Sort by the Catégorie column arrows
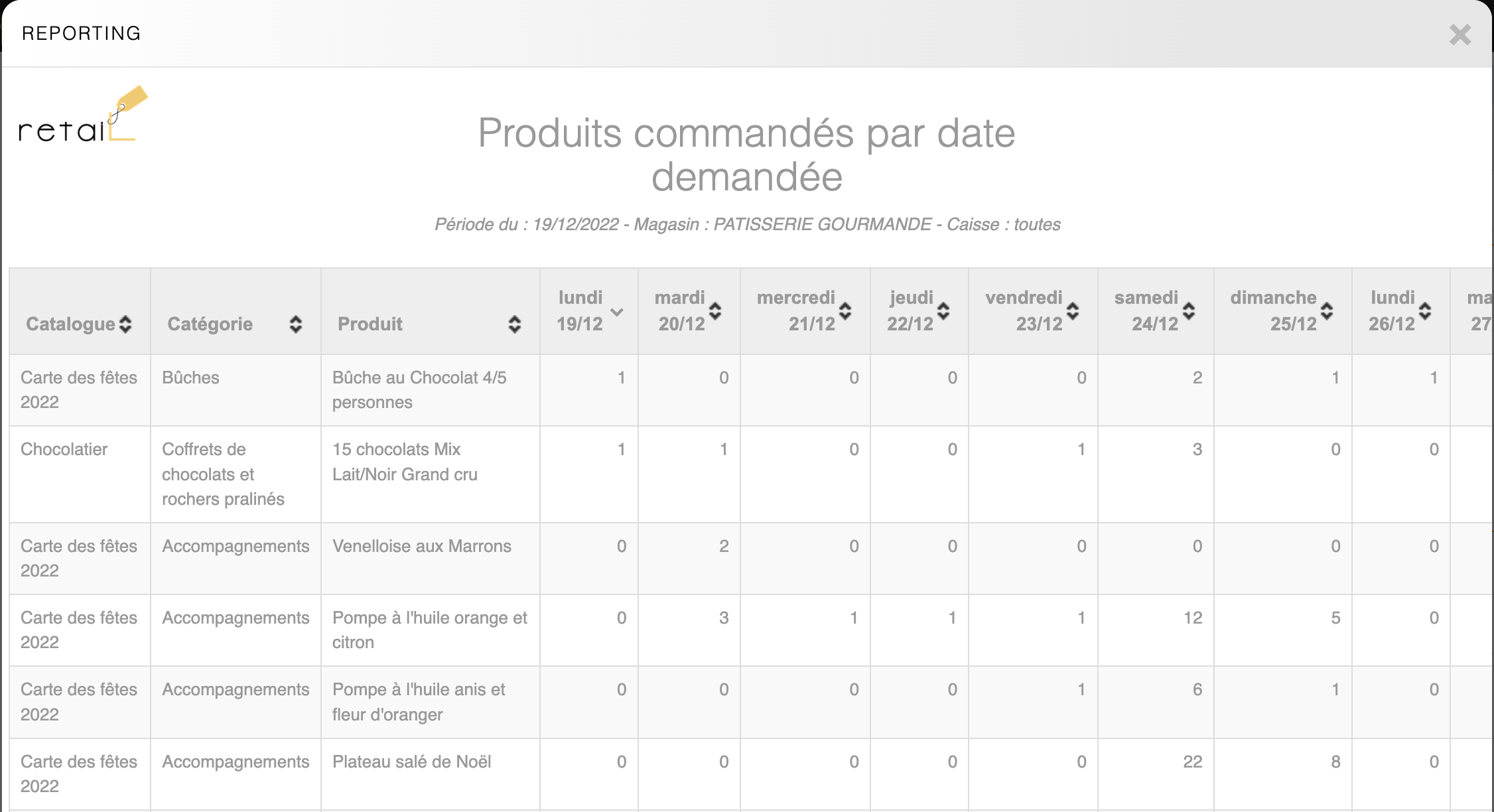Screen dimensions: 1494x812 pyautogui.click(x=296, y=324)
